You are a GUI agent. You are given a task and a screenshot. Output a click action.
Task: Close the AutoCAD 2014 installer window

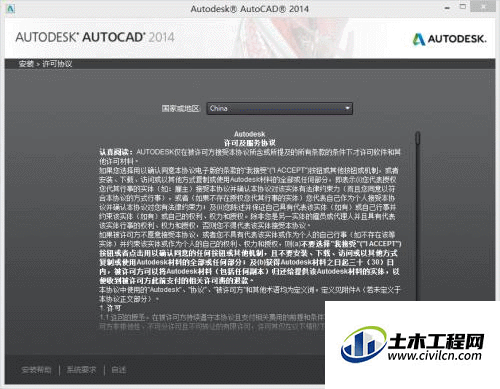coord(483,7)
